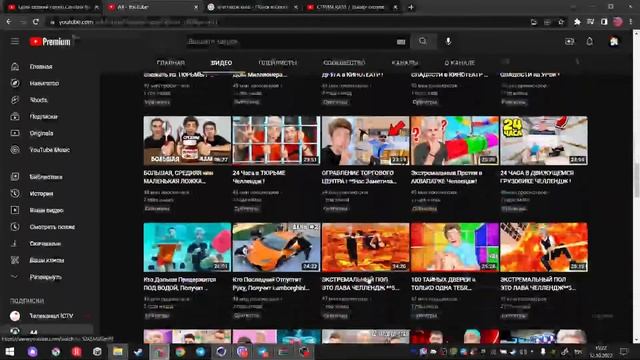640x360 pixels.
Task: Click the title 24 Часа в ТЮРЬМЕ Челлендж
Action: [x=259, y=177]
